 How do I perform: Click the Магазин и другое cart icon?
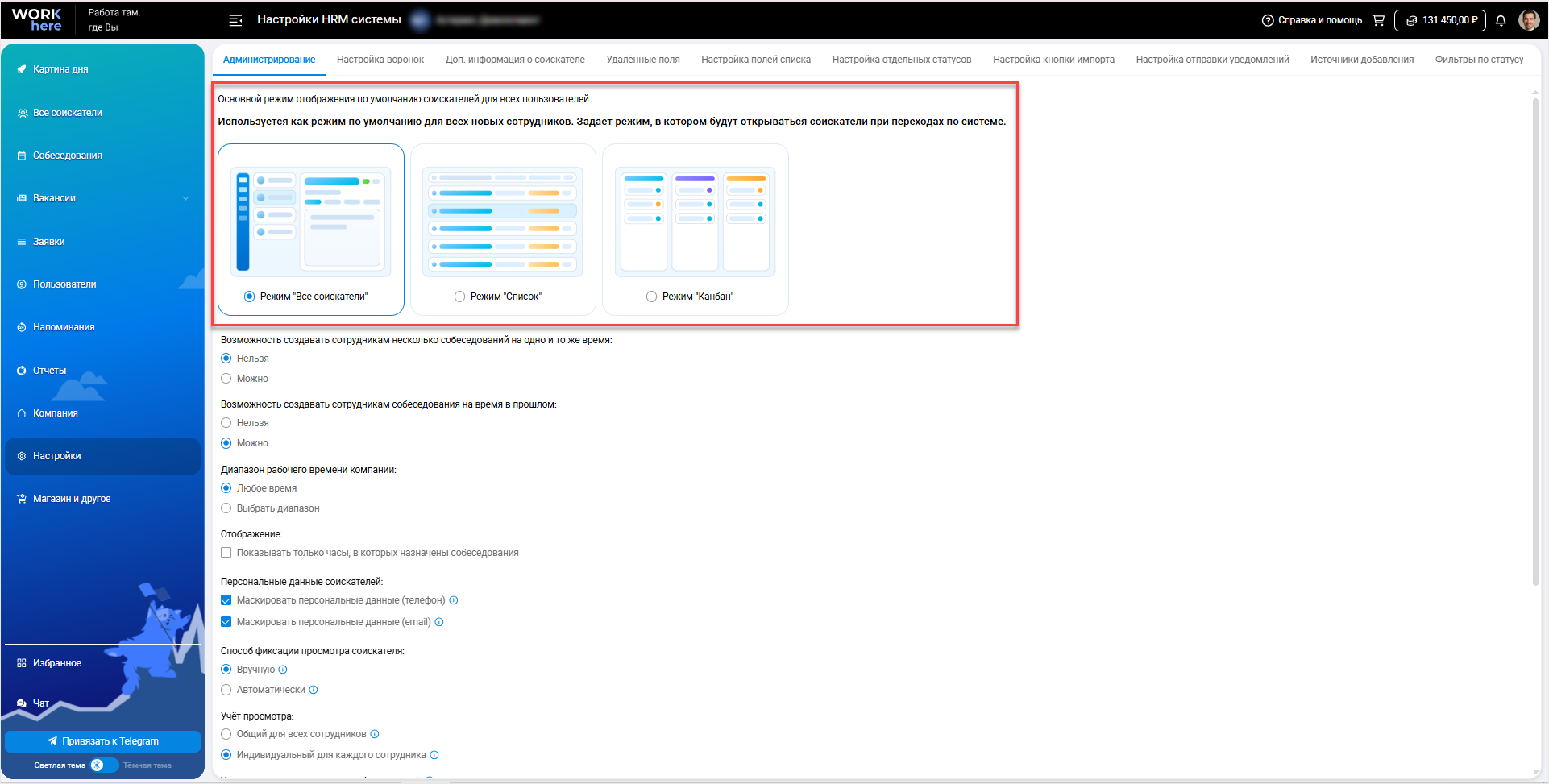[x=22, y=499]
